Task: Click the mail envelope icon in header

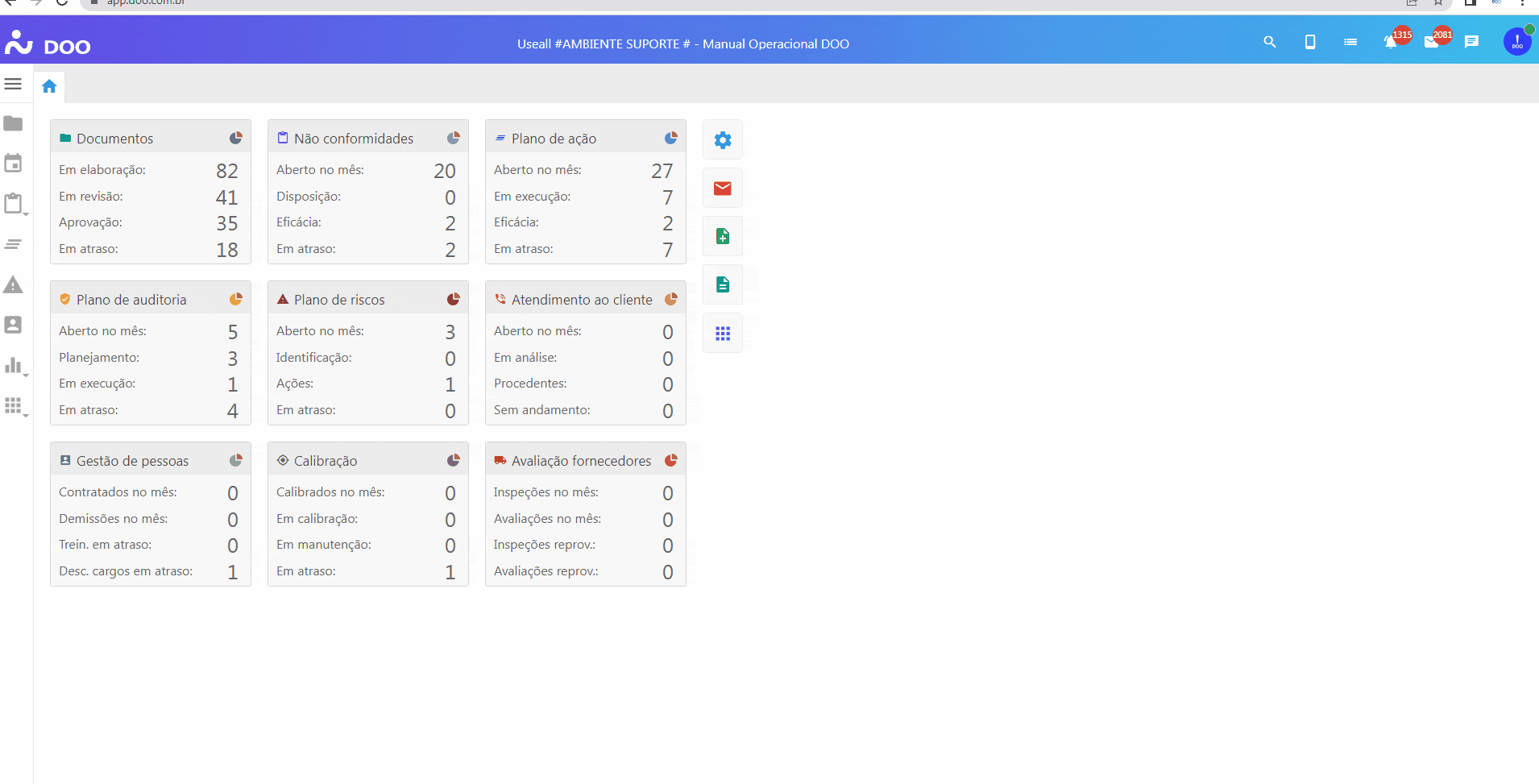Action: 1431,42
